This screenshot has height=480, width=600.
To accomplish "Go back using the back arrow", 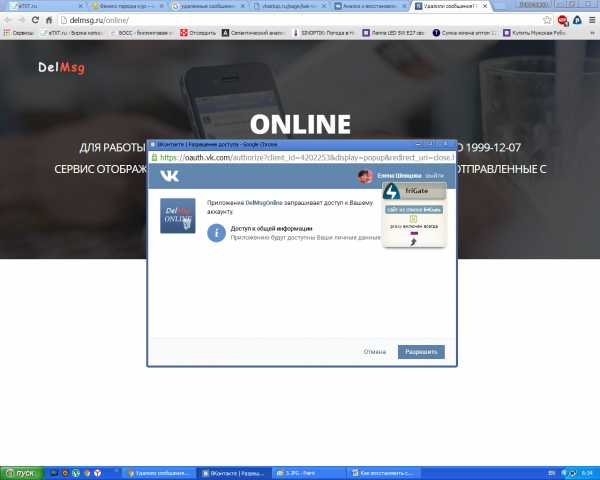I will (x=8, y=20).
